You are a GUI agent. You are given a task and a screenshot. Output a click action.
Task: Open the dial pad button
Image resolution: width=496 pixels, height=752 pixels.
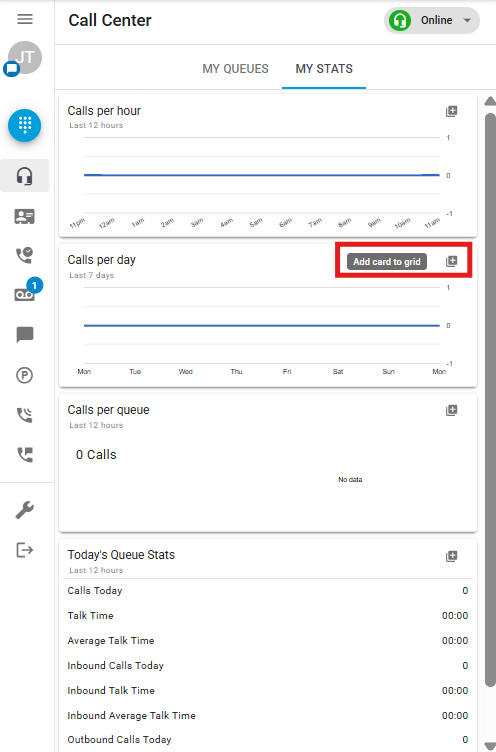pos(24,126)
